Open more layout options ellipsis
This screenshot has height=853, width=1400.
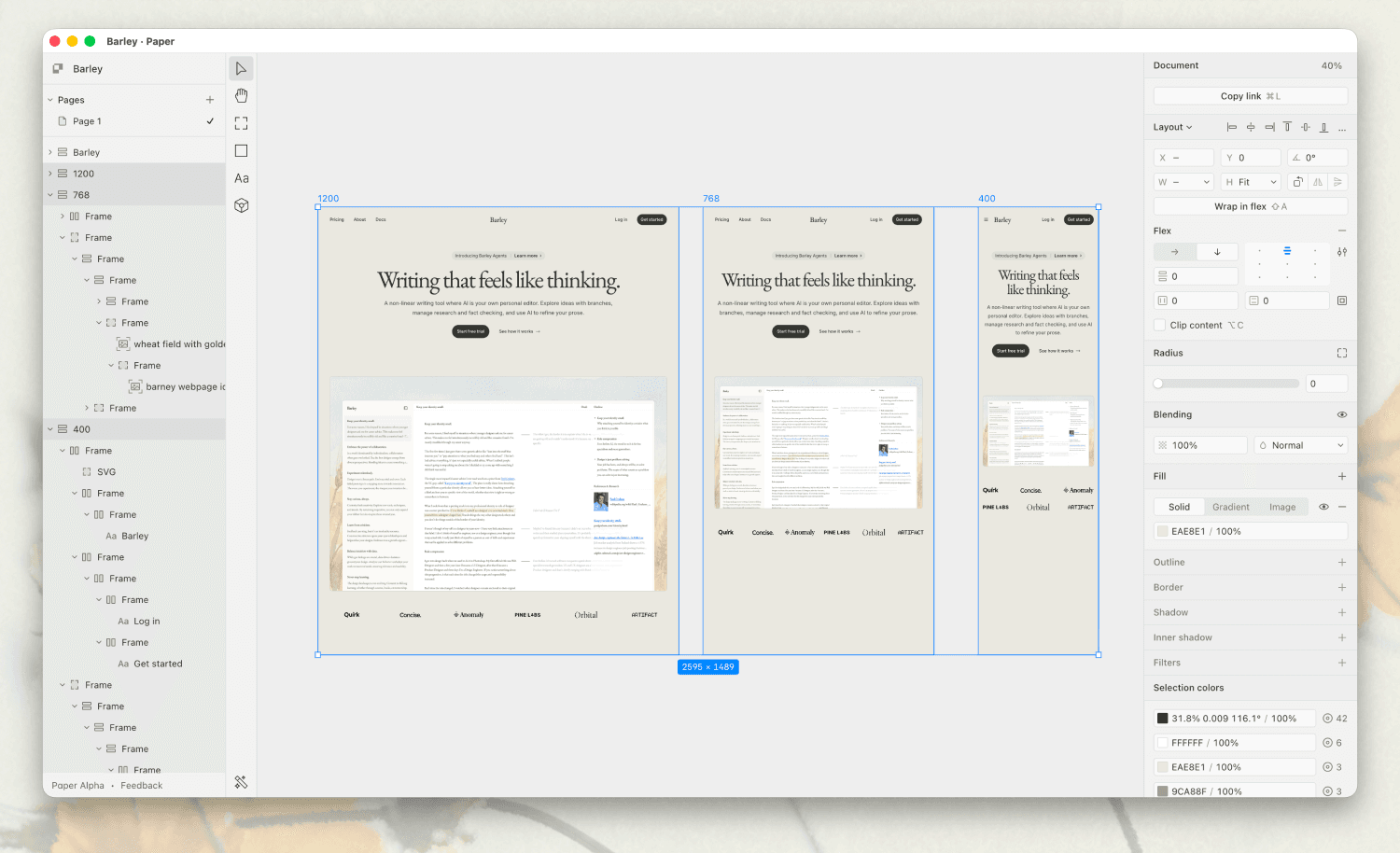(x=1342, y=129)
